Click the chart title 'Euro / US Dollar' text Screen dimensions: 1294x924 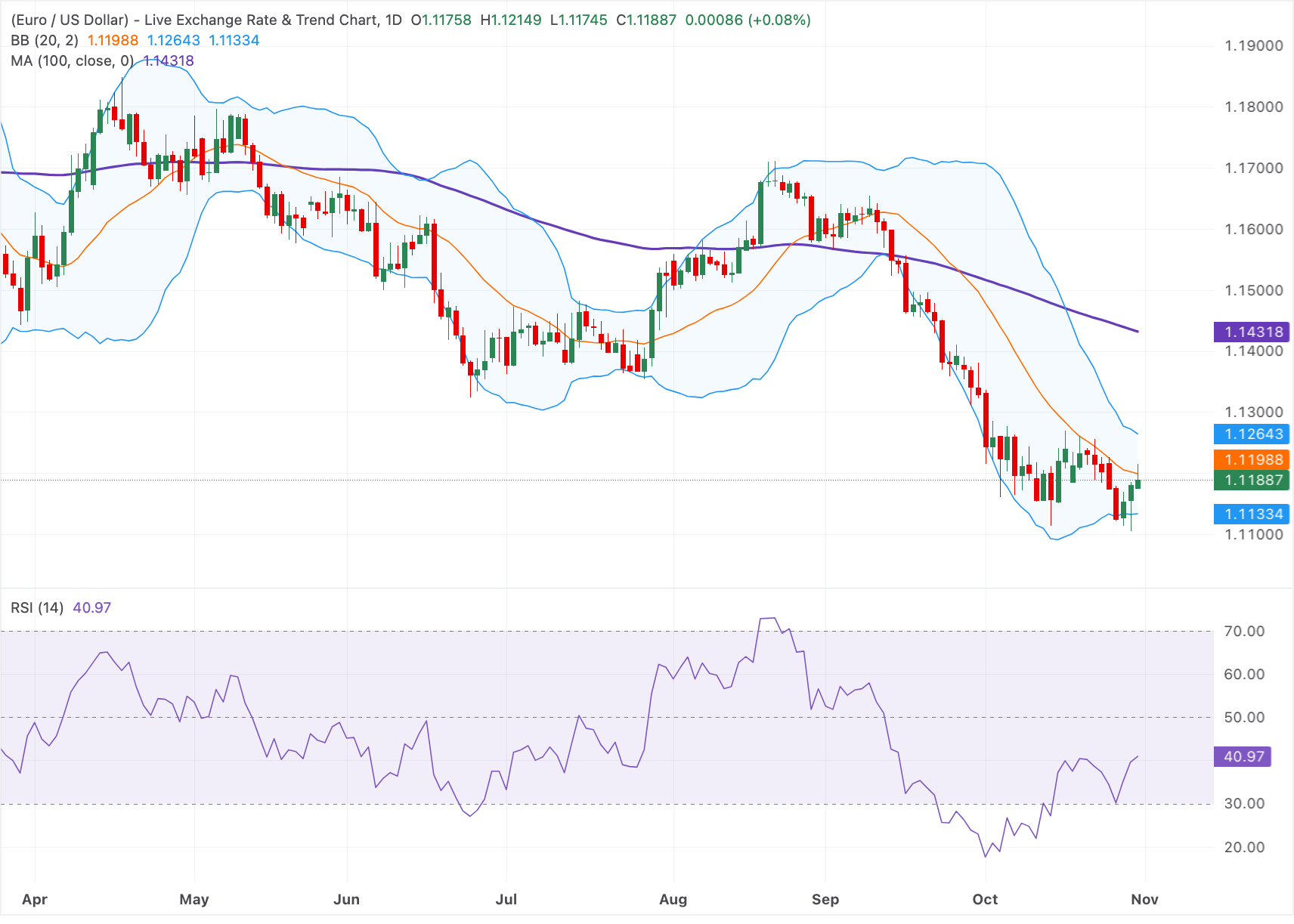coord(70,20)
